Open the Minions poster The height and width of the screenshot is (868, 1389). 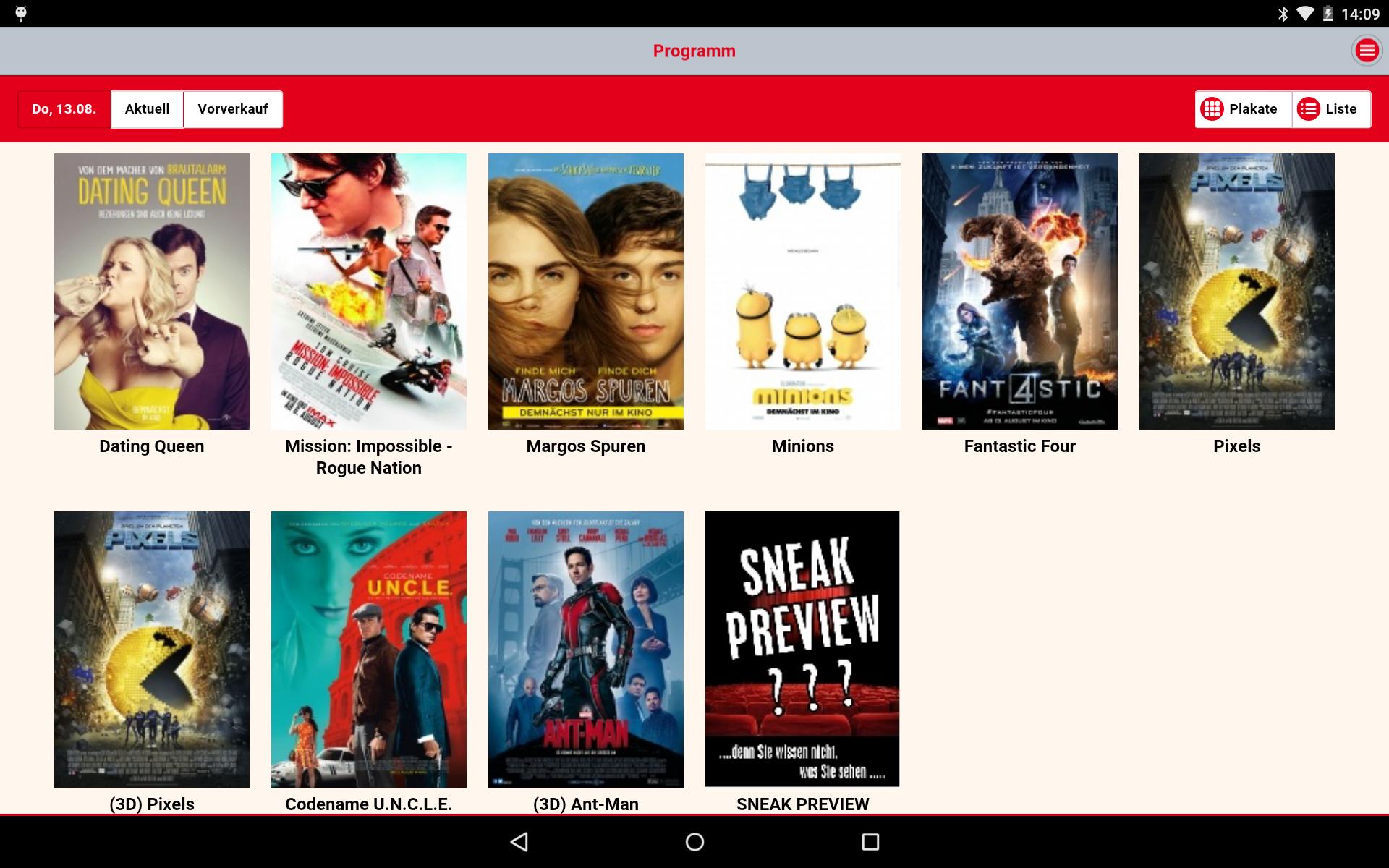(803, 292)
